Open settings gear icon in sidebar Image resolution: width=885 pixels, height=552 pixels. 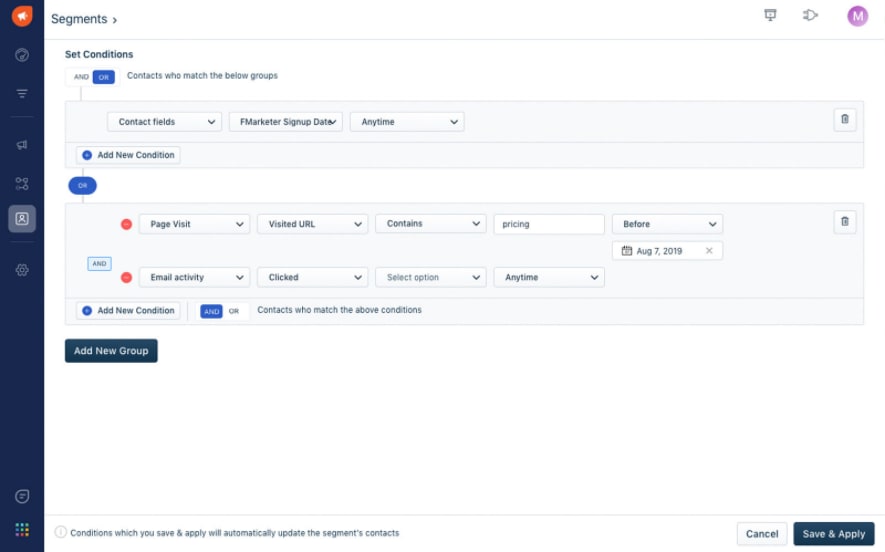coord(22,270)
